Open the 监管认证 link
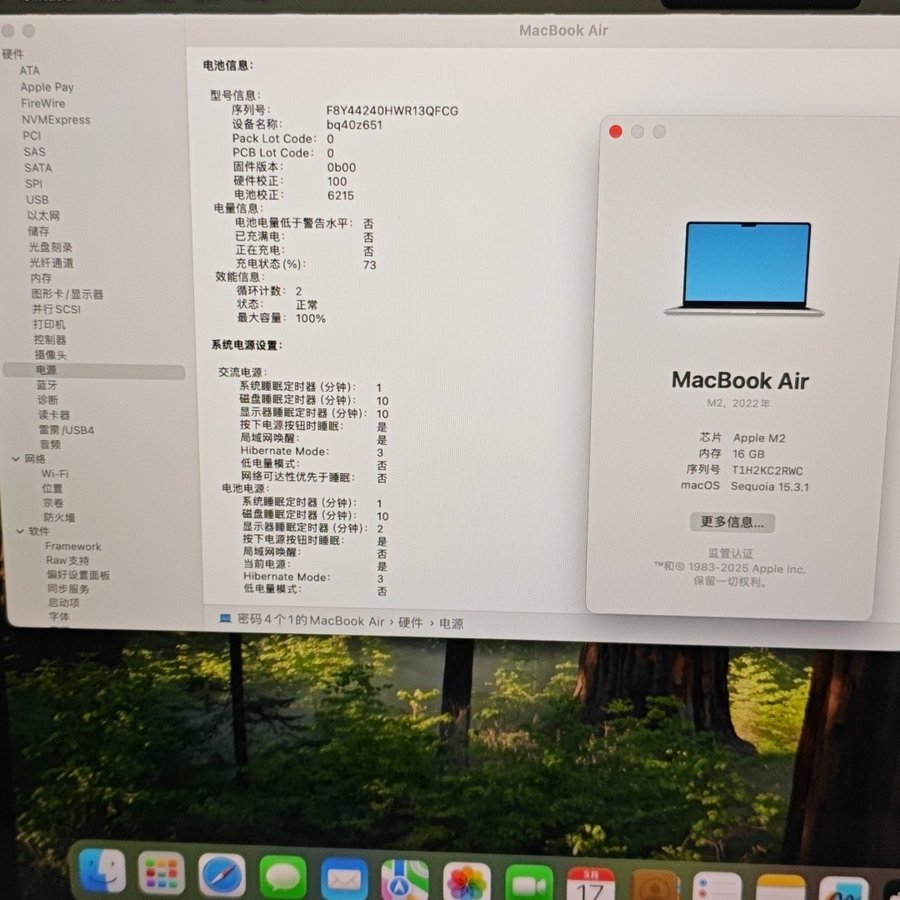 tap(730, 553)
